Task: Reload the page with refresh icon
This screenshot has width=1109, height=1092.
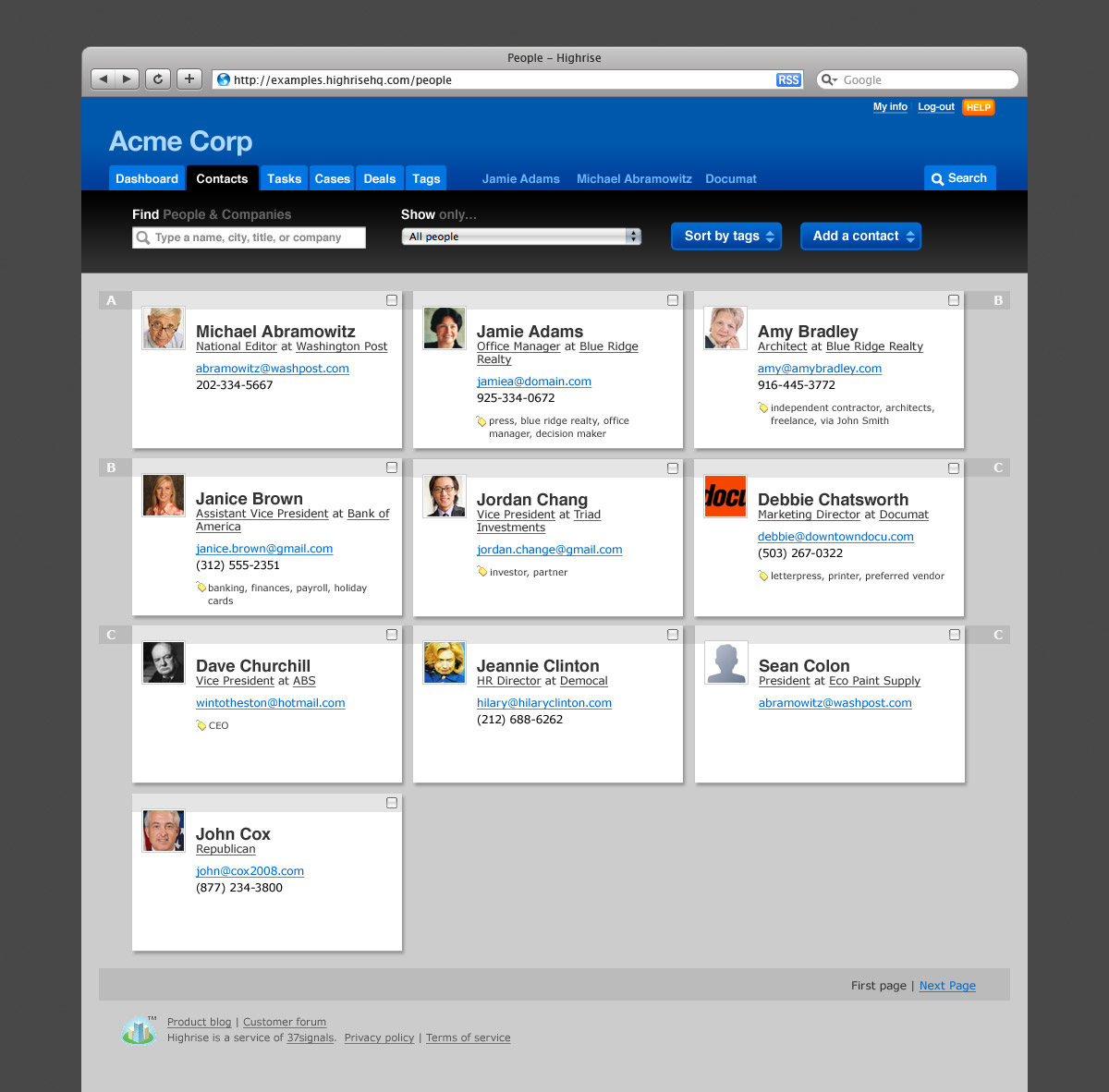Action: click(x=158, y=79)
